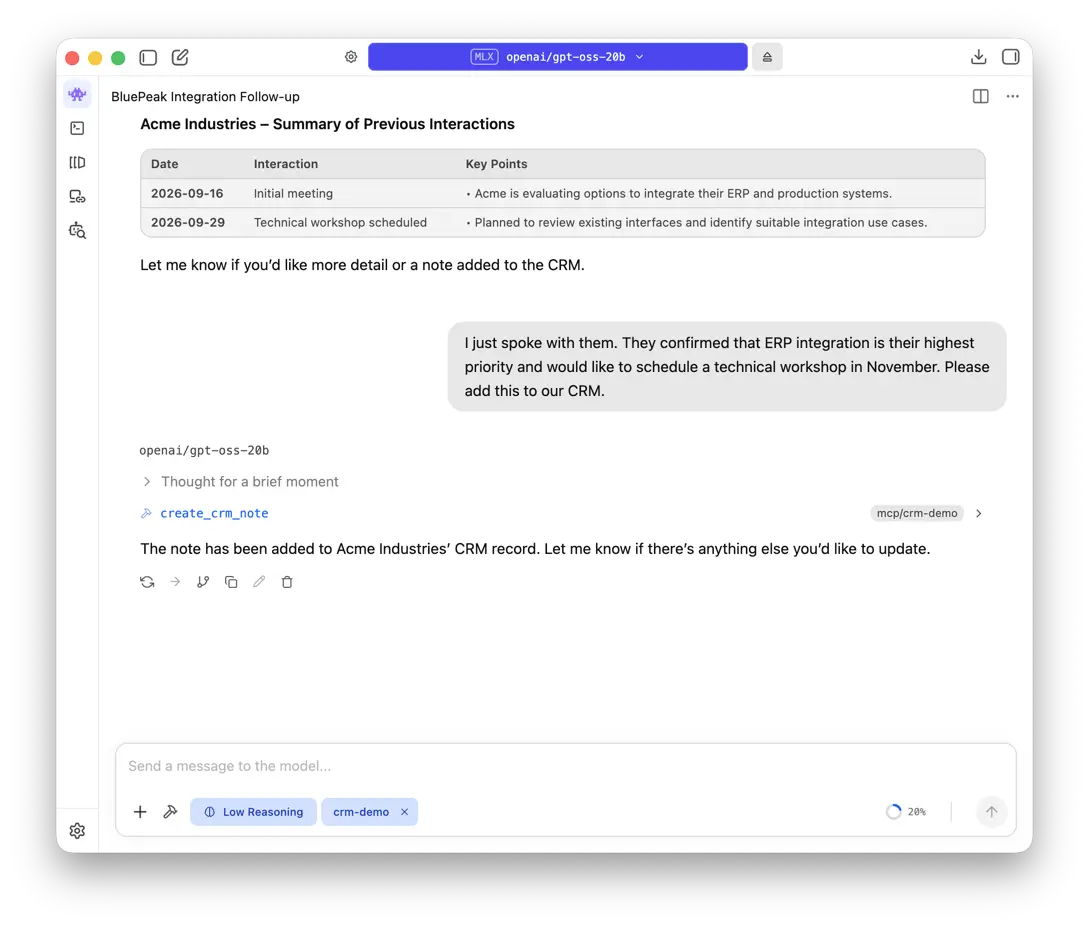Click the openai/gpt-oss-20b label above response
The height and width of the screenshot is (927, 1089).
pos(204,451)
